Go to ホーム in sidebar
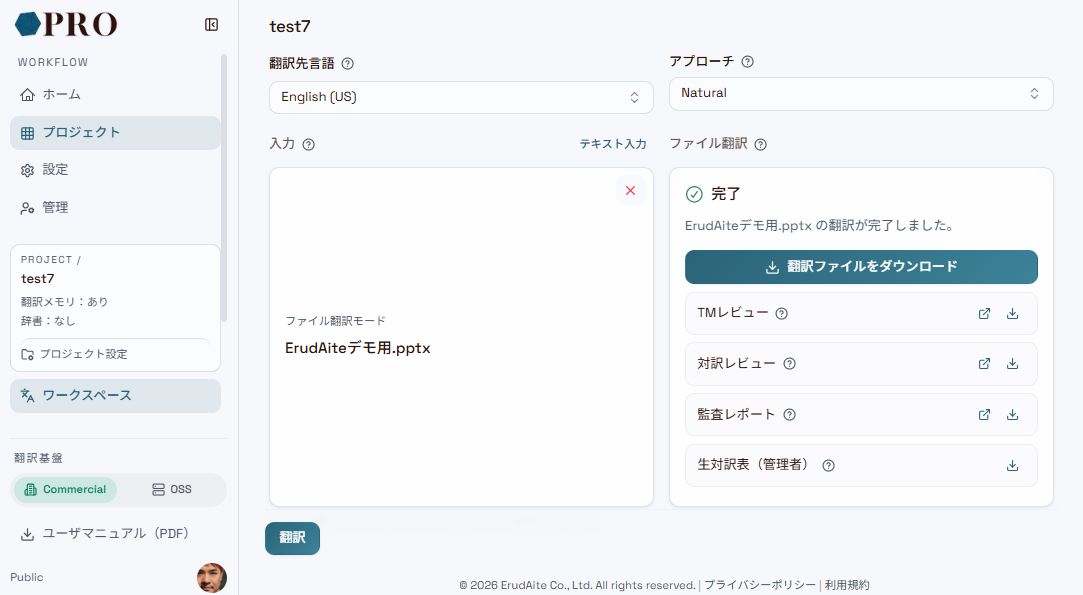 (x=115, y=95)
